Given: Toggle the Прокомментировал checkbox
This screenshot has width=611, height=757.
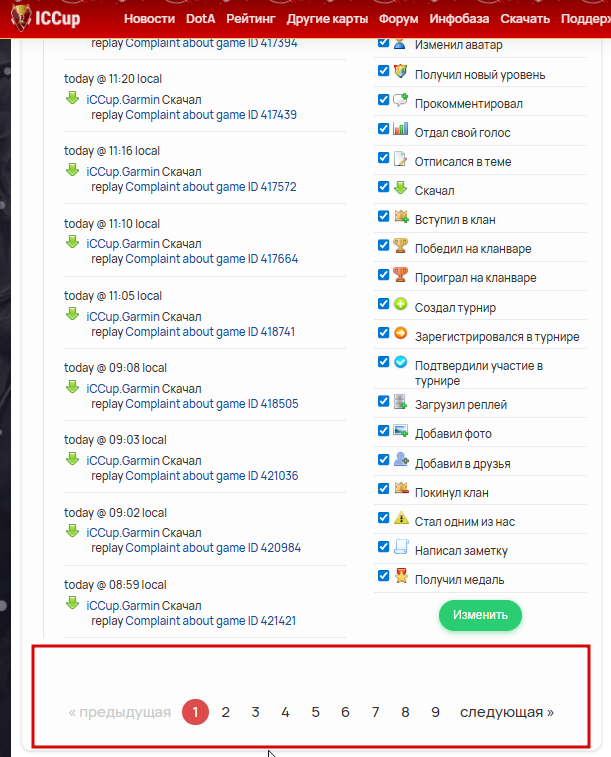Looking at the screenshot, I should pyautogui.click(x=384, y=100).
